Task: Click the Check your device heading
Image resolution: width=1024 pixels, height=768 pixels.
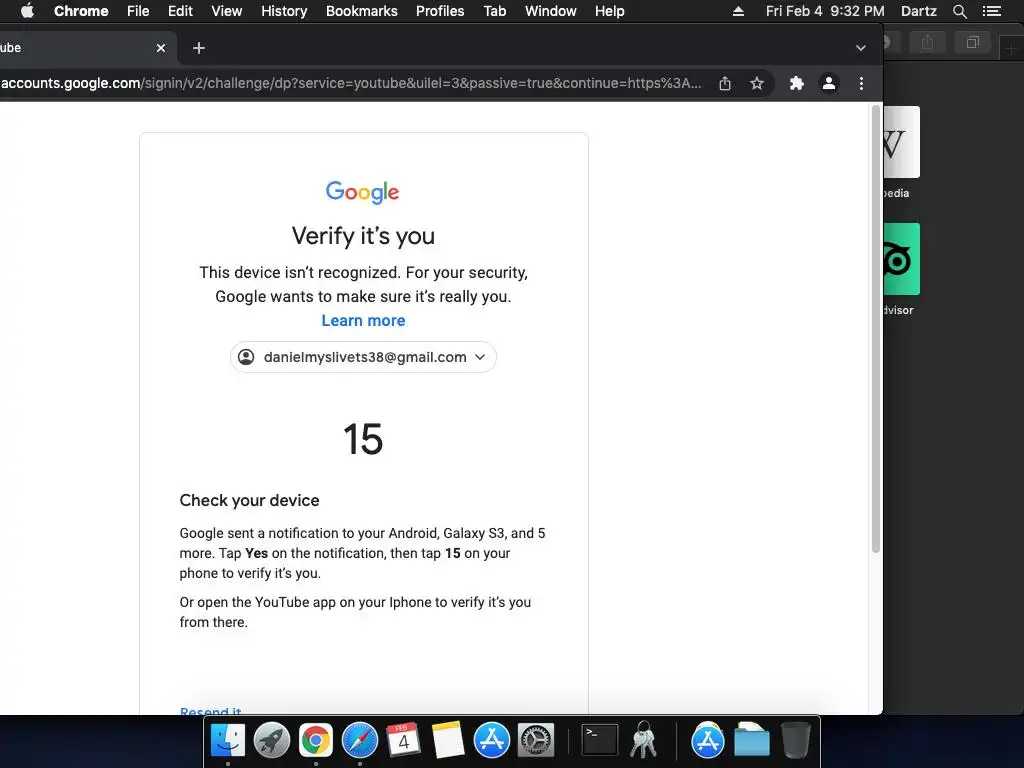Action: (x=249, y=500)
